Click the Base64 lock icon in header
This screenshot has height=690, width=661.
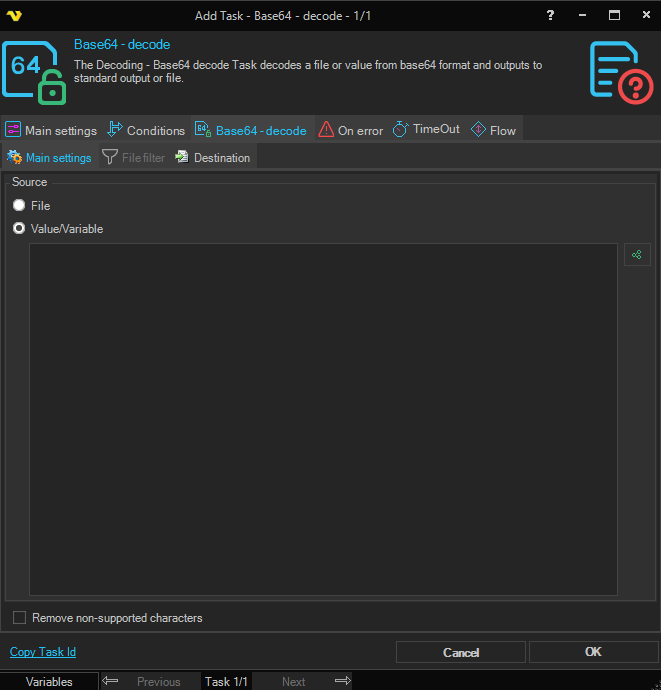35,72
